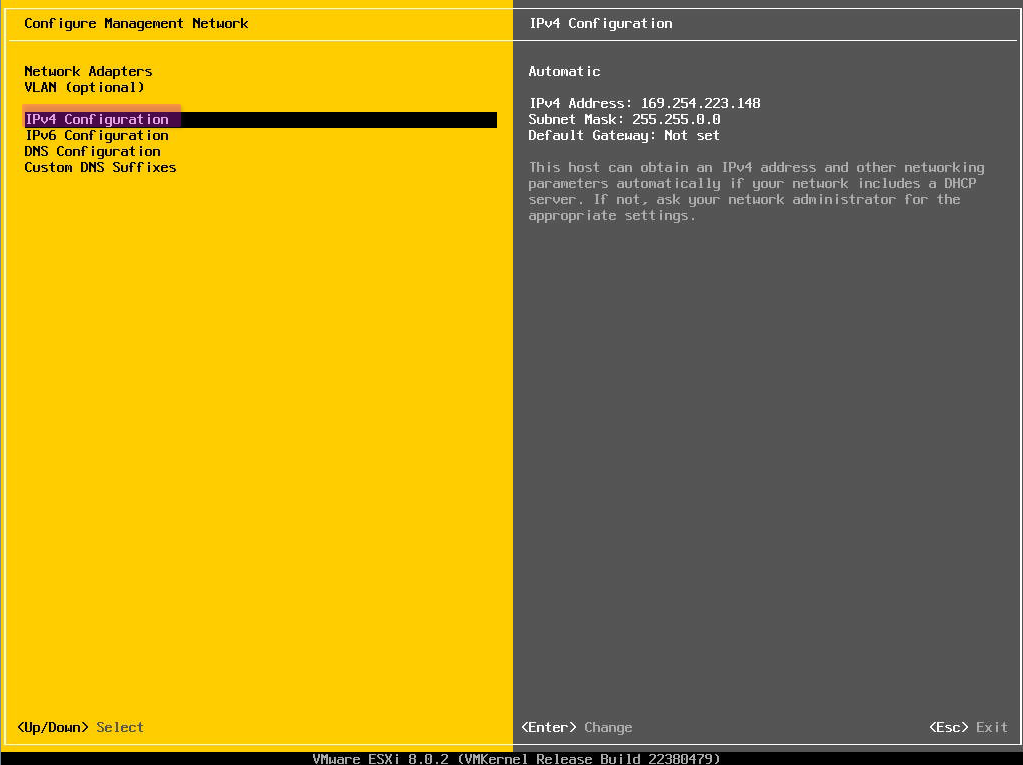
Task: Click the <Esc> Exit hint
Action: (968, 727)
